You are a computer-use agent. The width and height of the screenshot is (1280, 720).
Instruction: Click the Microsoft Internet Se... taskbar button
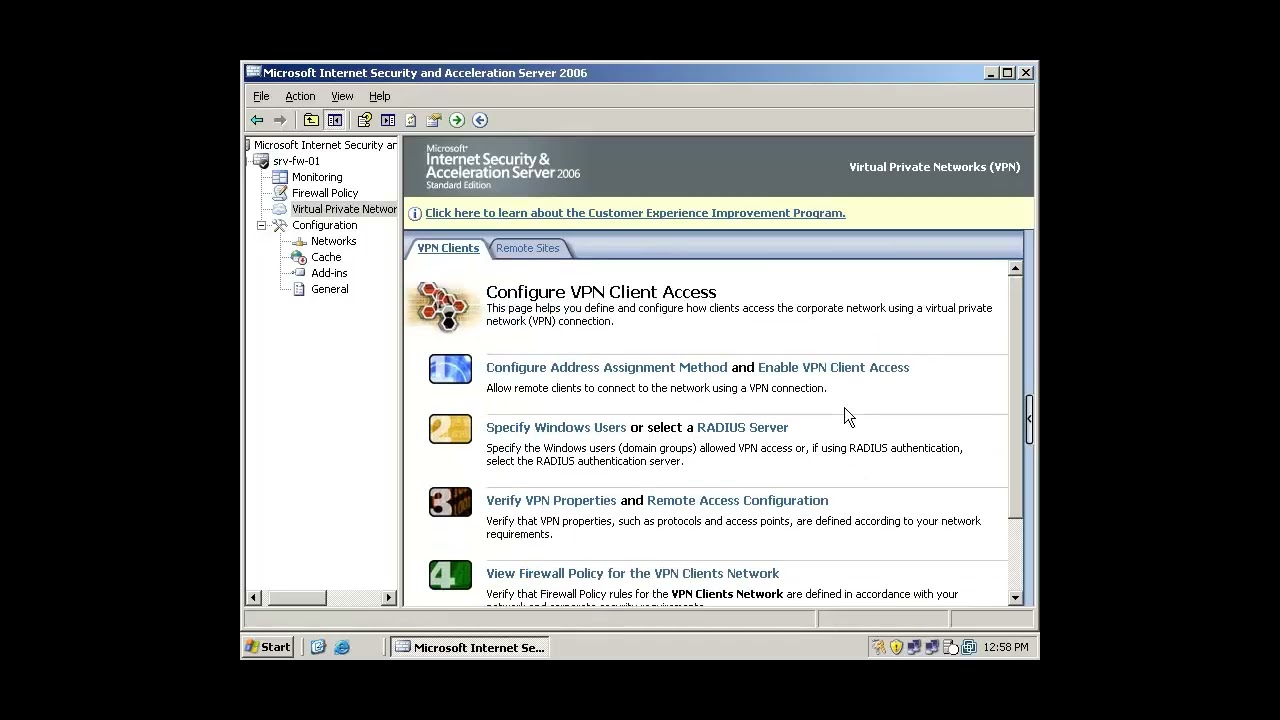(470, 647)
